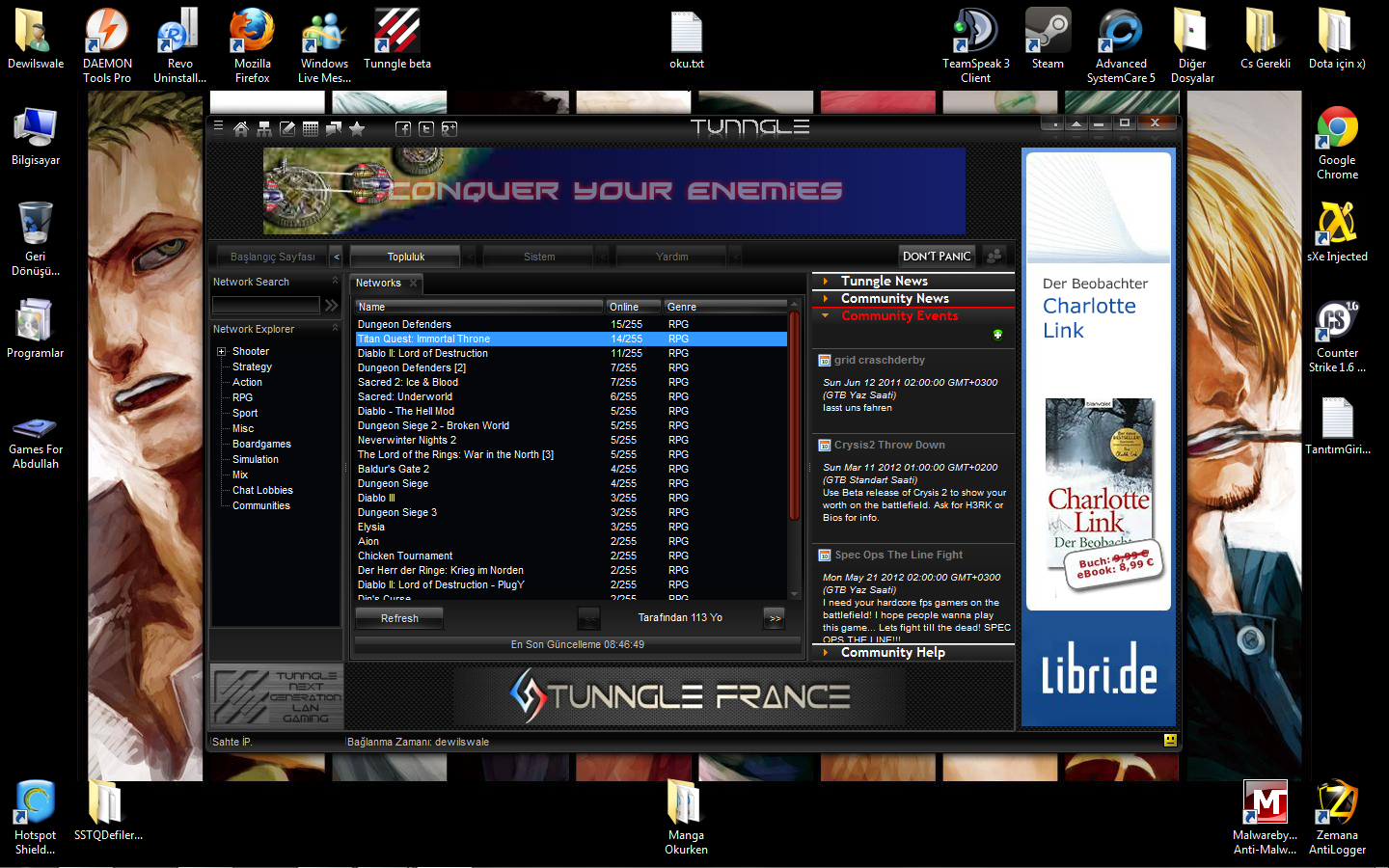This screenshot has height=868, width=1389.
Task: Select the RPG category
Action: pyautogui.click(x=242, y=397)
